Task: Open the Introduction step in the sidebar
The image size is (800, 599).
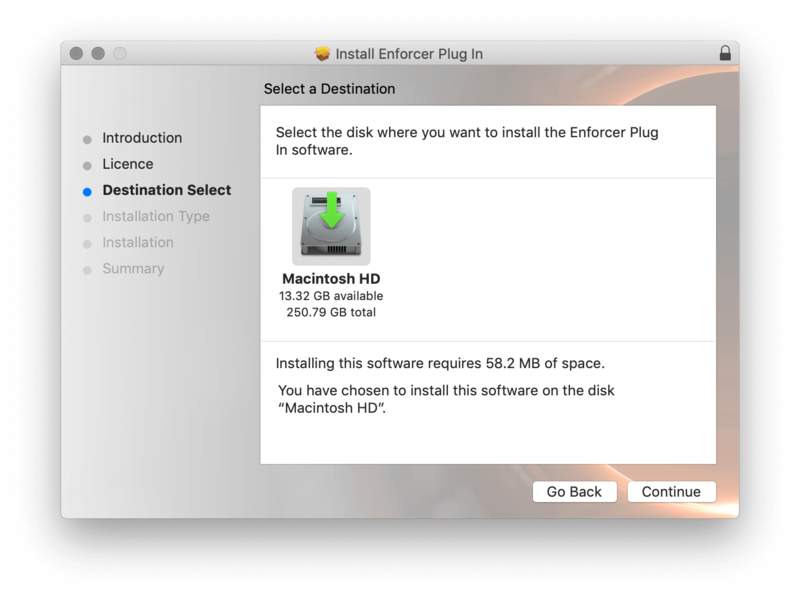Action: [142, 138]
